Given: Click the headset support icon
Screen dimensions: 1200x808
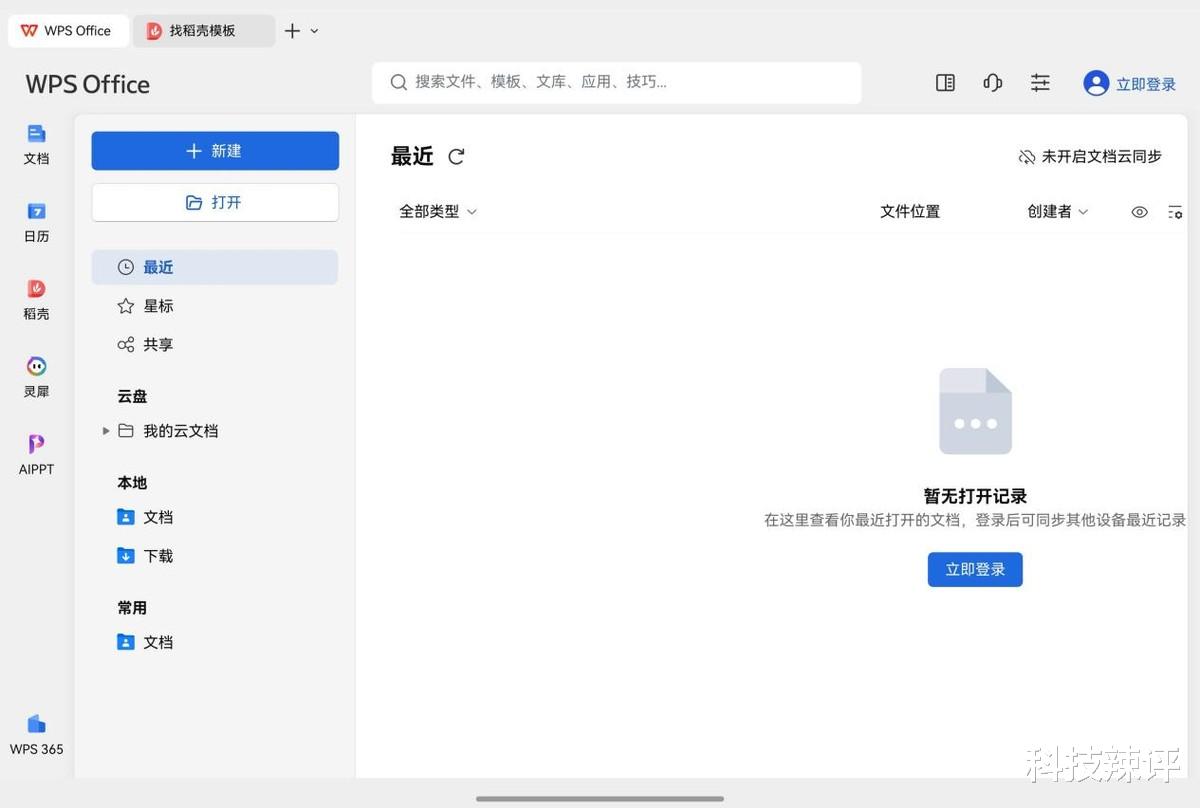Looking at the screenshot, I should point(993,83).
